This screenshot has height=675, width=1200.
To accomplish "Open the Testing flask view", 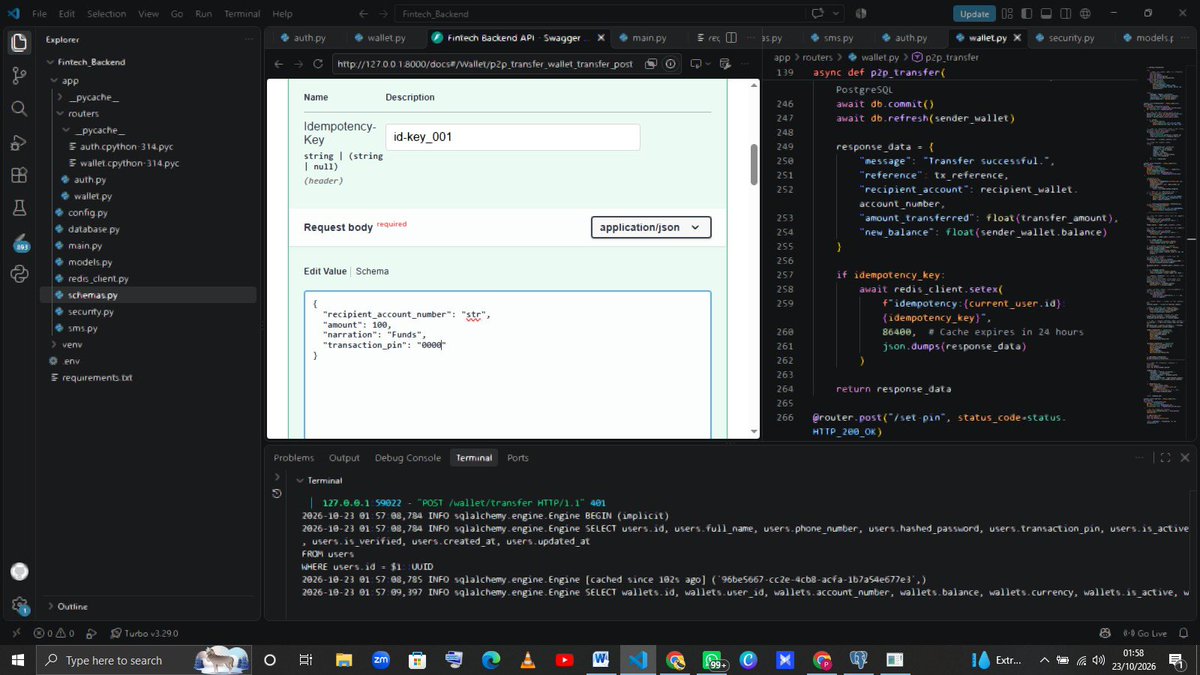I will 18,208.
